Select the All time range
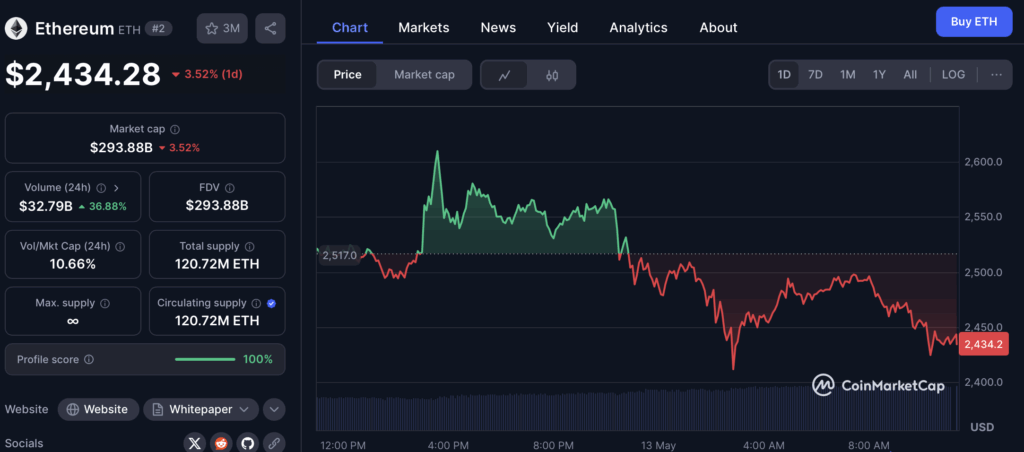The width and height of the screenshot is (1024, 452). 910,74
